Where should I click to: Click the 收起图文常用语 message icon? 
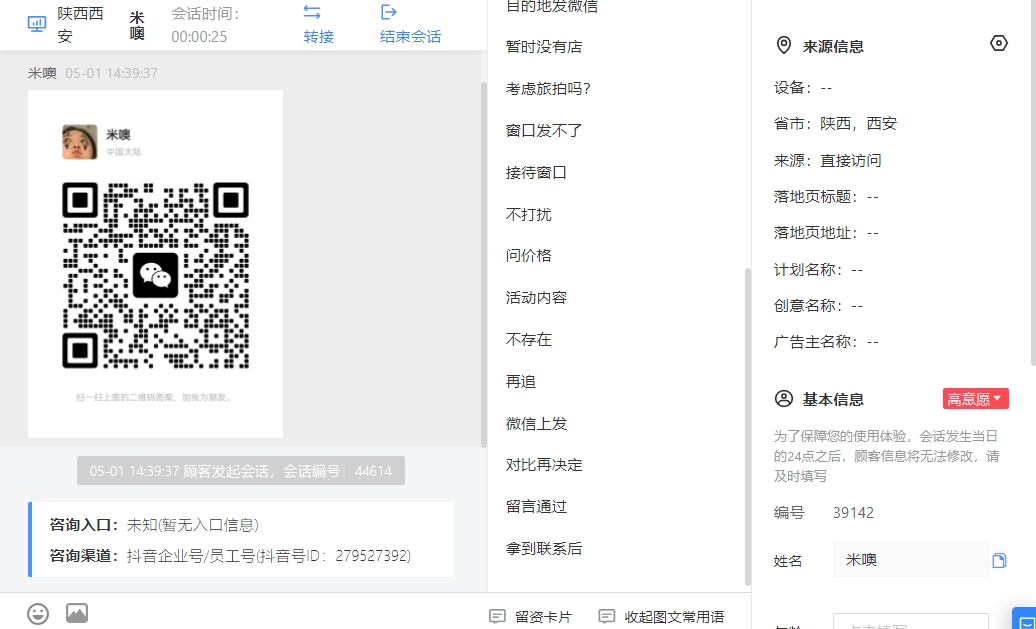point(606,616)
